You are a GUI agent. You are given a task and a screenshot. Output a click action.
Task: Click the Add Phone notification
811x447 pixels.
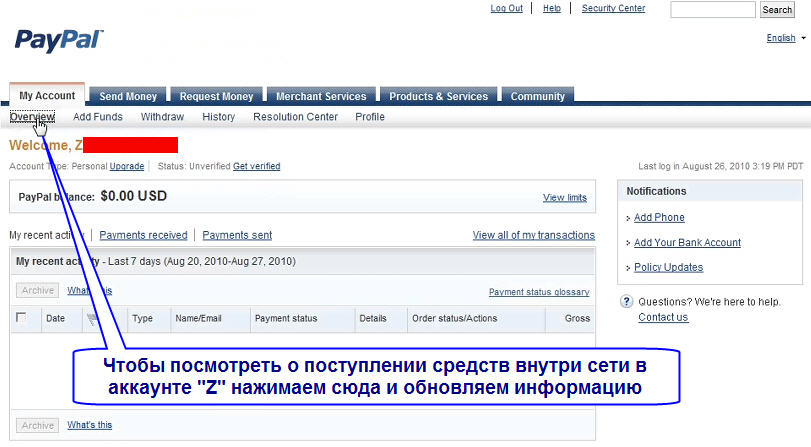(659, 217)
